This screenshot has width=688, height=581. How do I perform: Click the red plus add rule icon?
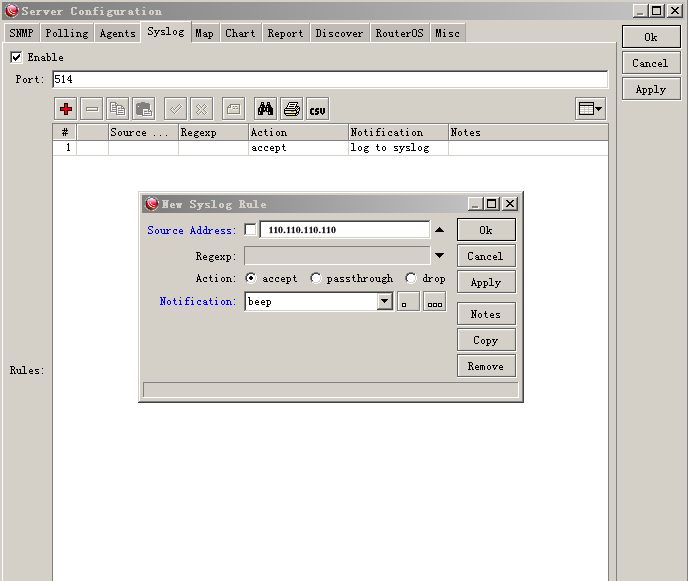66,109
